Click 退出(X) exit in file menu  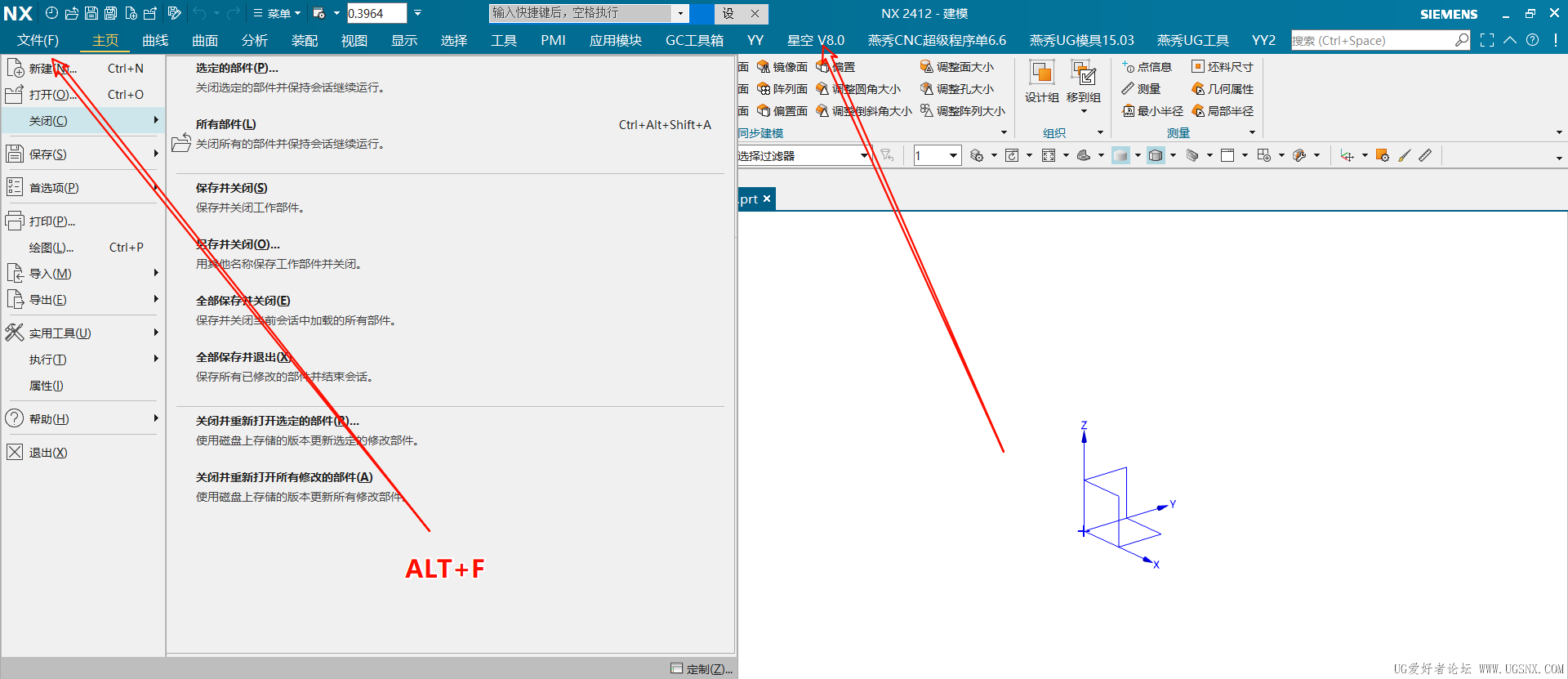82,452
